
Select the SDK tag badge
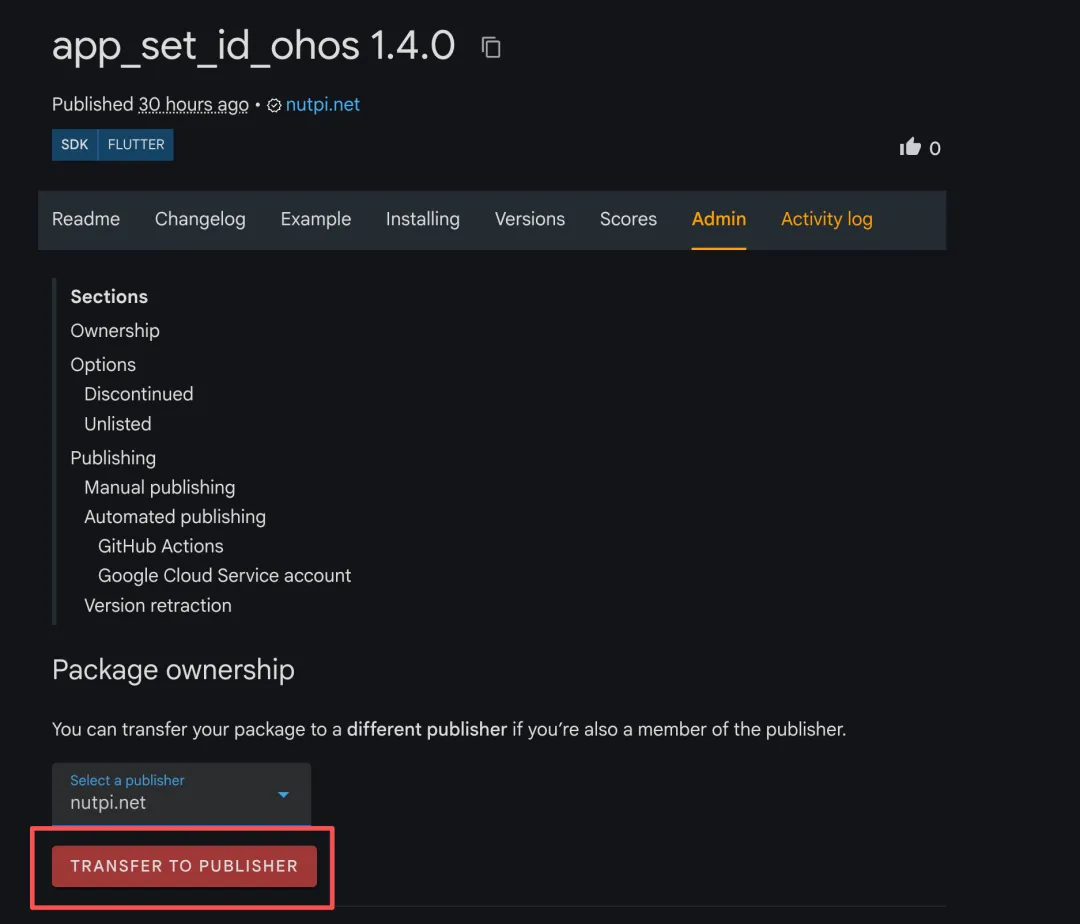[x=74, y=145]
